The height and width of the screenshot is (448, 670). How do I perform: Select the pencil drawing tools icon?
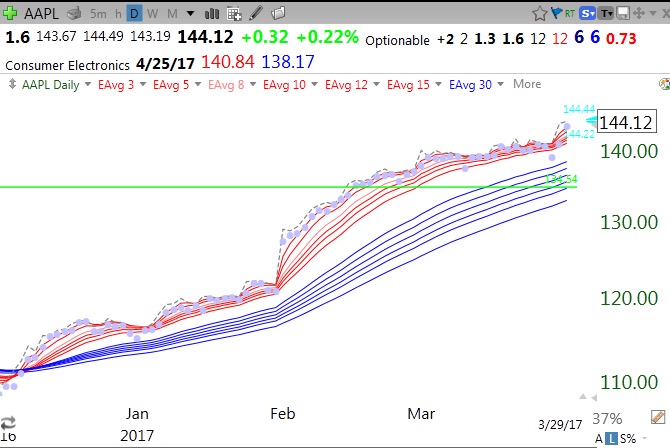coord(256,13)
